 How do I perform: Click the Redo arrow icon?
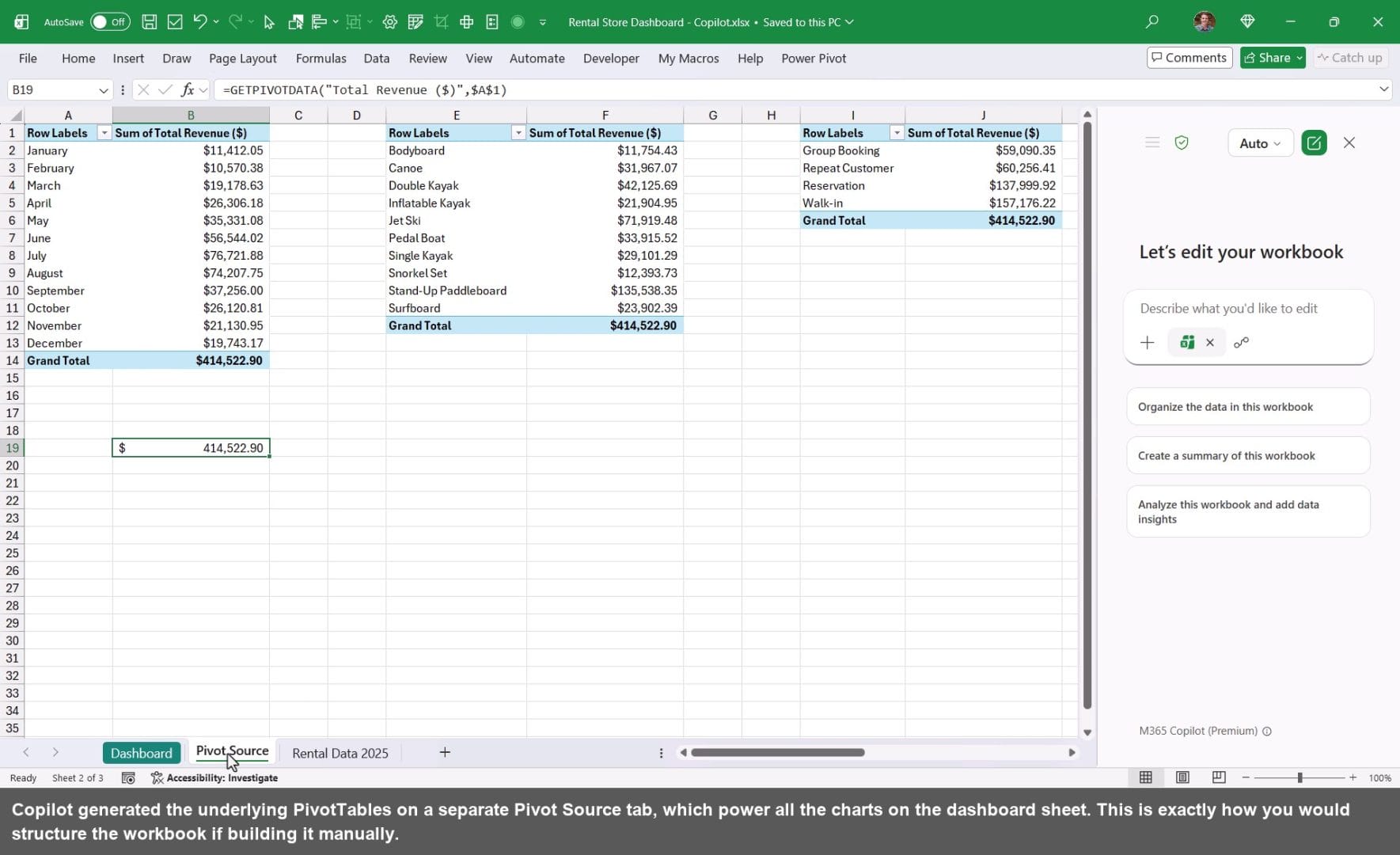pyautogui.click(x=235, y=22)
